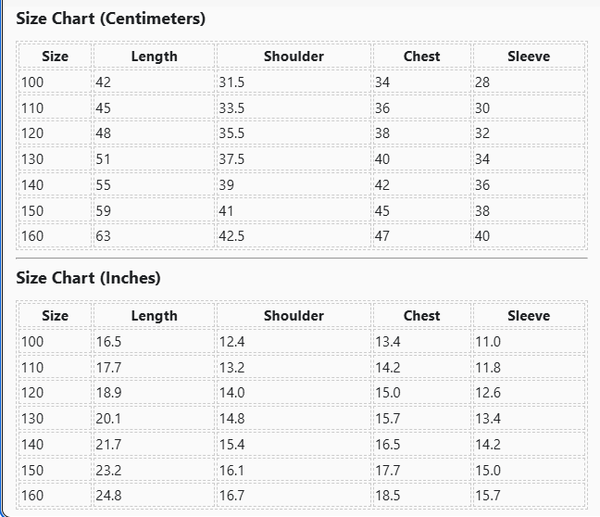Viewport: 600px width, 517px height.
Task: Click the 18.5 chest value in inches chart
Action: [x=388, y=495]
